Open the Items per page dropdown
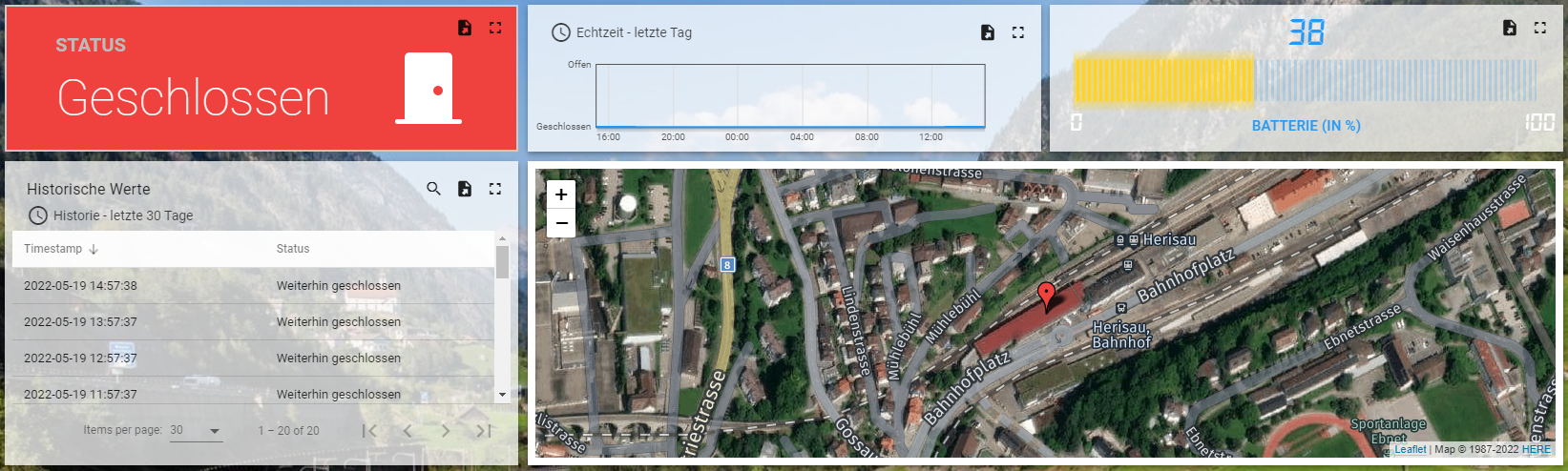Screen dimensions: 1568x471 [x=196, y=431]
